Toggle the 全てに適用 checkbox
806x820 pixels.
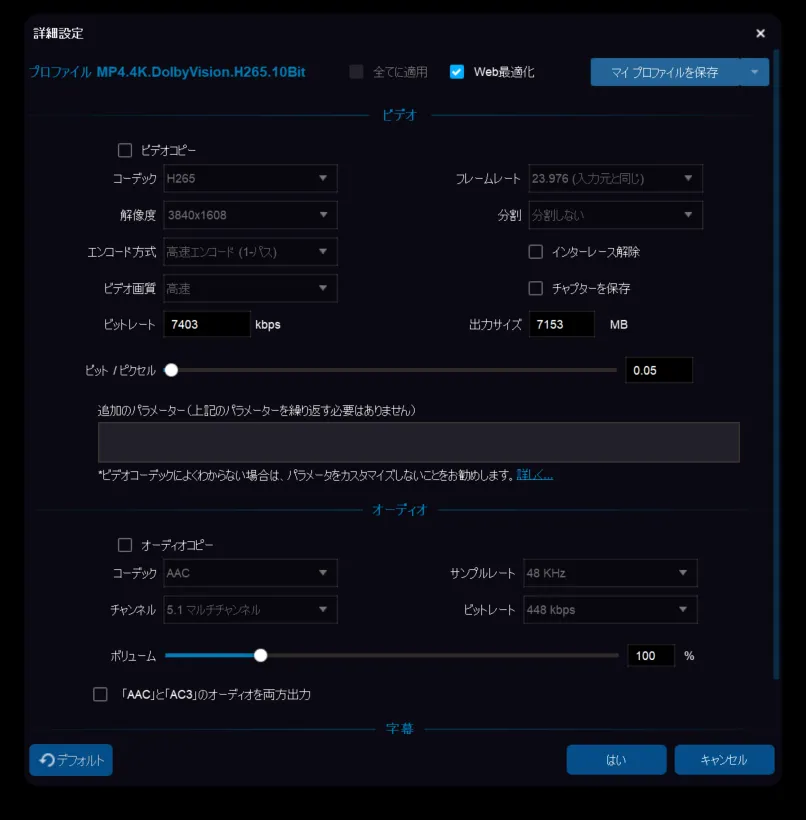point(356,72)
